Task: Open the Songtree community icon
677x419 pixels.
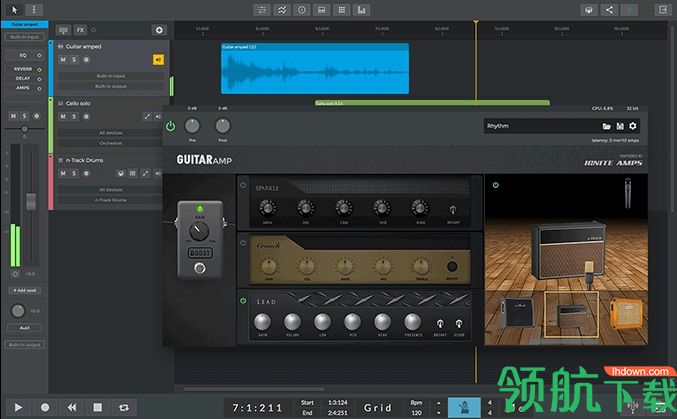Action: click(589, 10)
